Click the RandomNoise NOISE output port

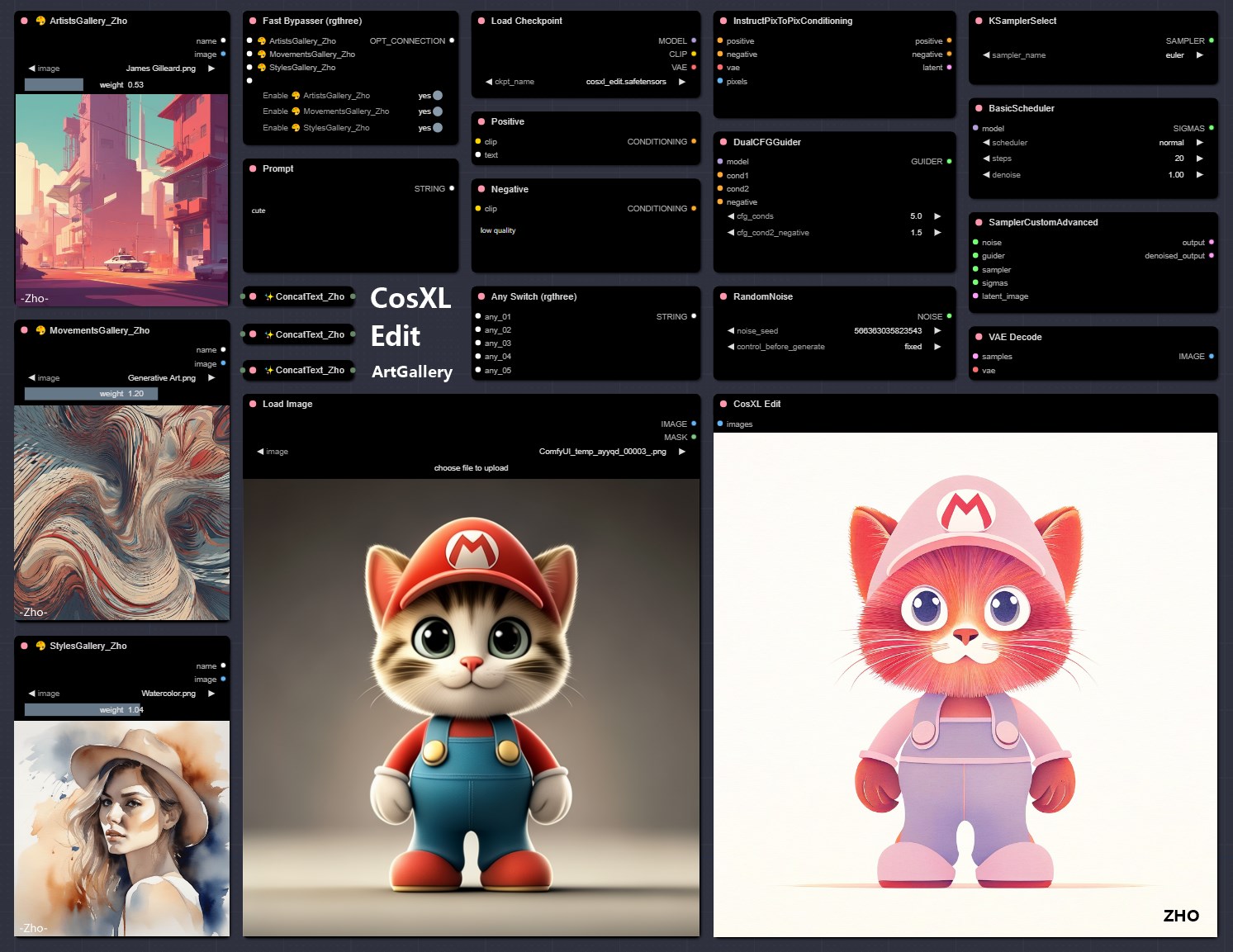[949, 316]
